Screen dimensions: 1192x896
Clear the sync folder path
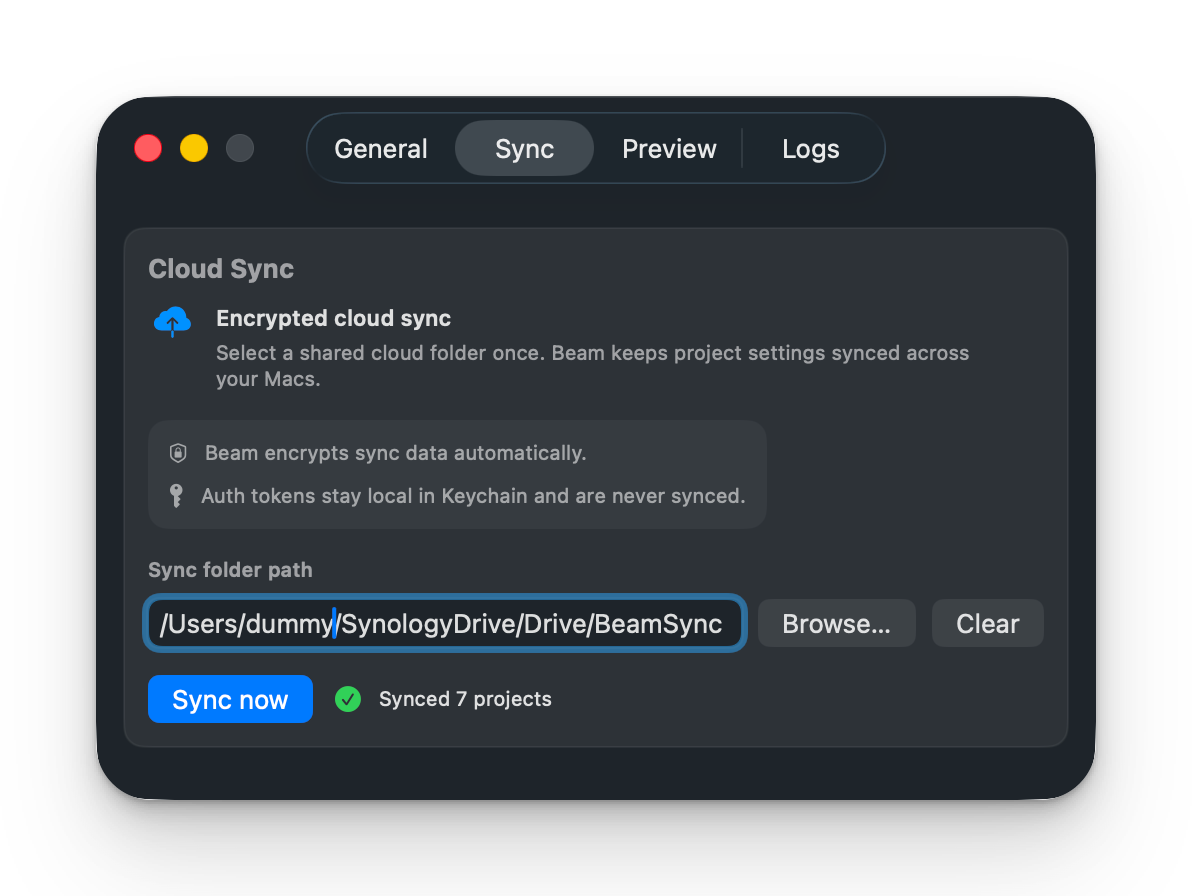click(x=987, y=624)
